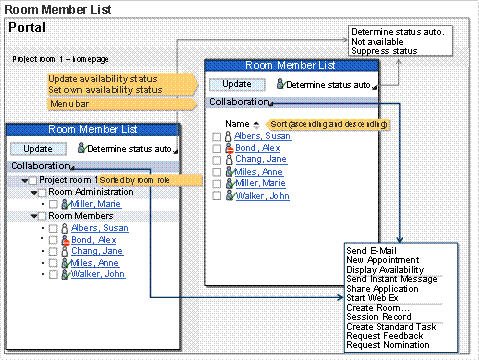This screenshot has width=479, height=360.
Task: Collapse the Project room 1 tree node
Action: (x=25, y=181)
